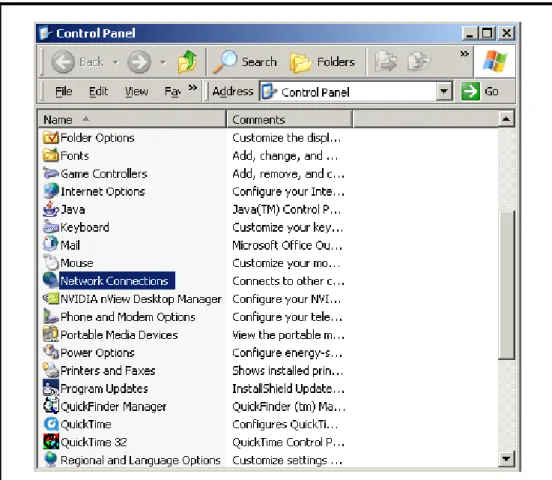
Task: Click 'QuickTime Control P...' comment text
Action: point(288,442)
